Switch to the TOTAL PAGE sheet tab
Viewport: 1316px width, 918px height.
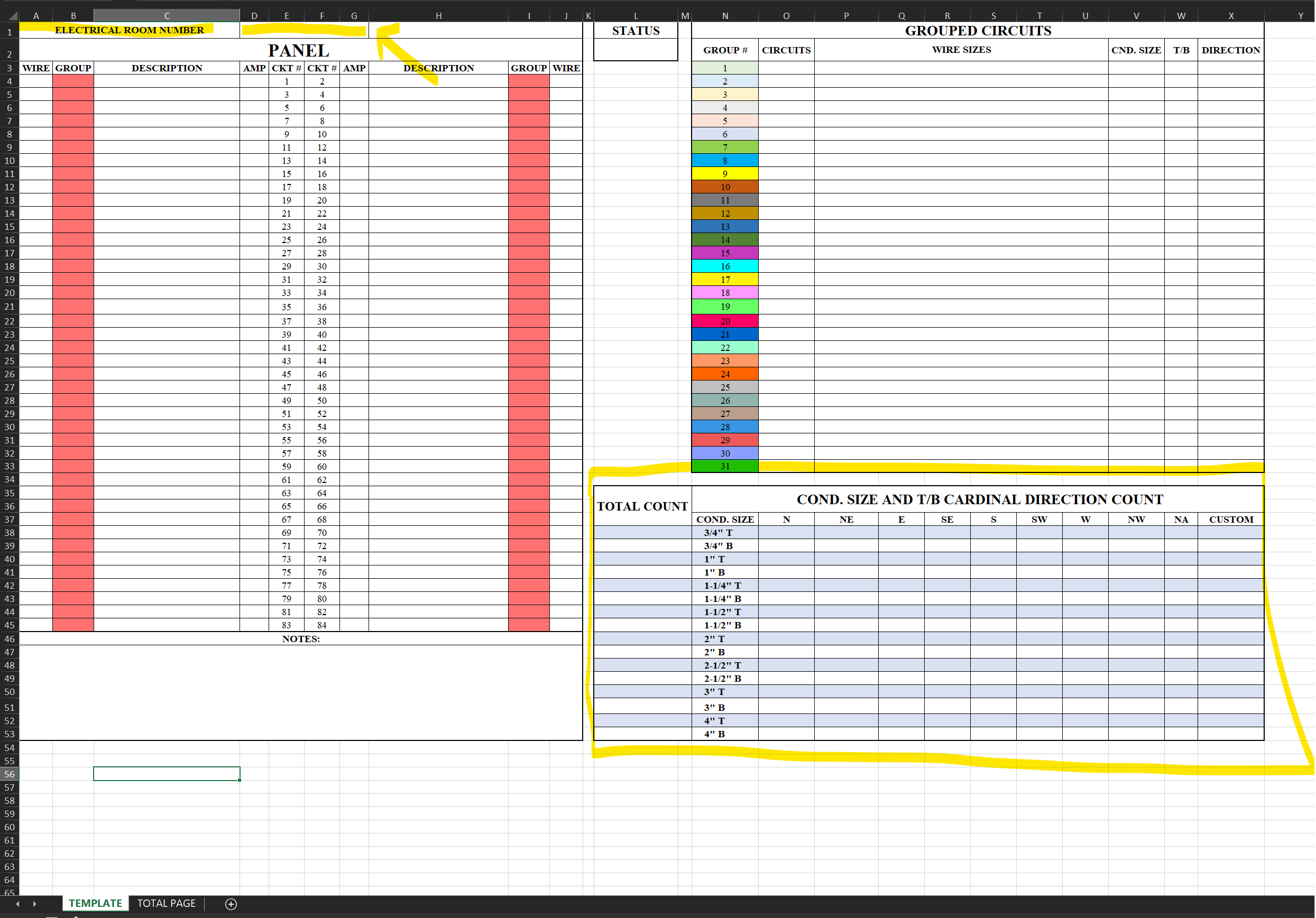pyautogui.click(x=166, y=903)
